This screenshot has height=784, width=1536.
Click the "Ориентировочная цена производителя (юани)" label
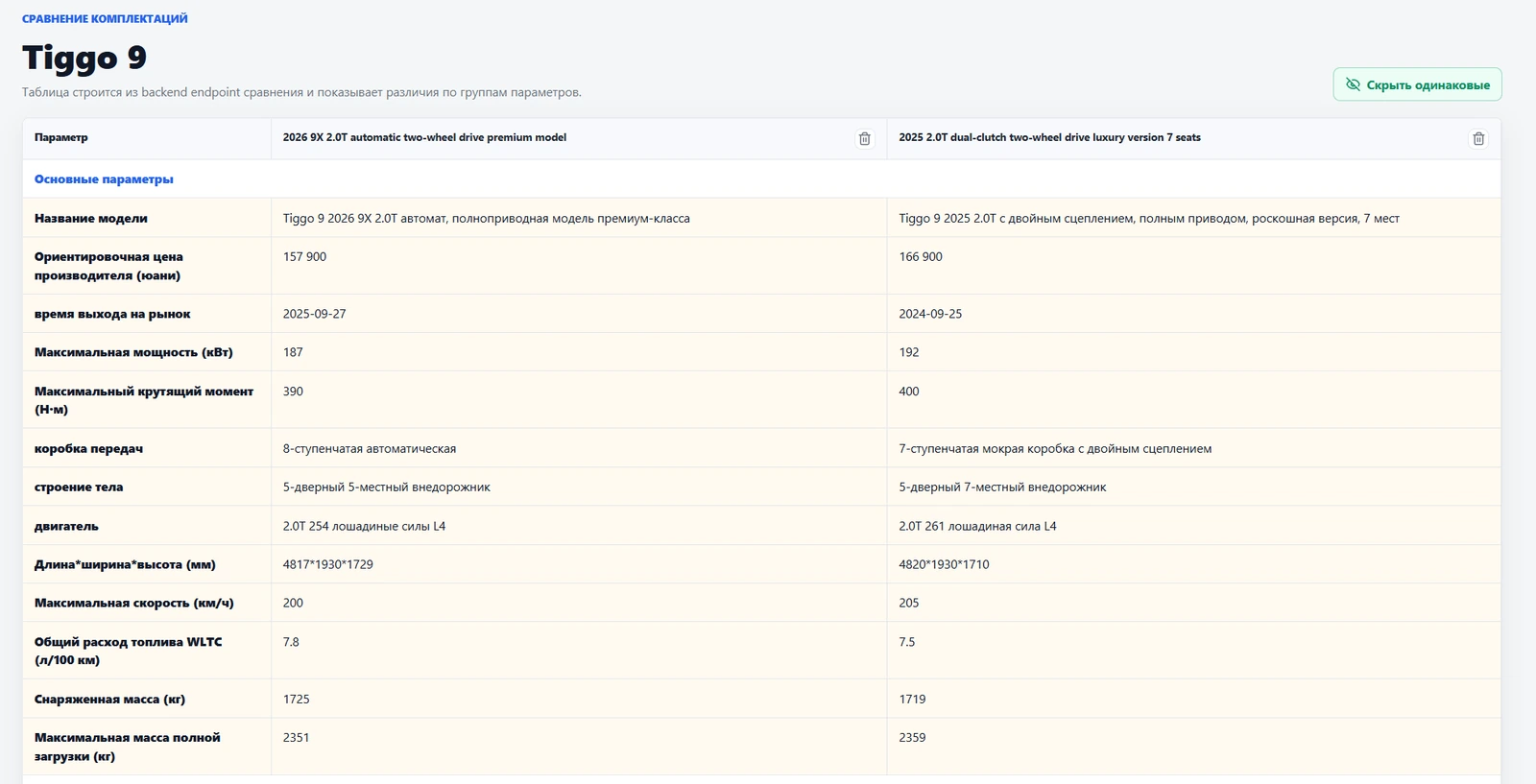[108, 266]
